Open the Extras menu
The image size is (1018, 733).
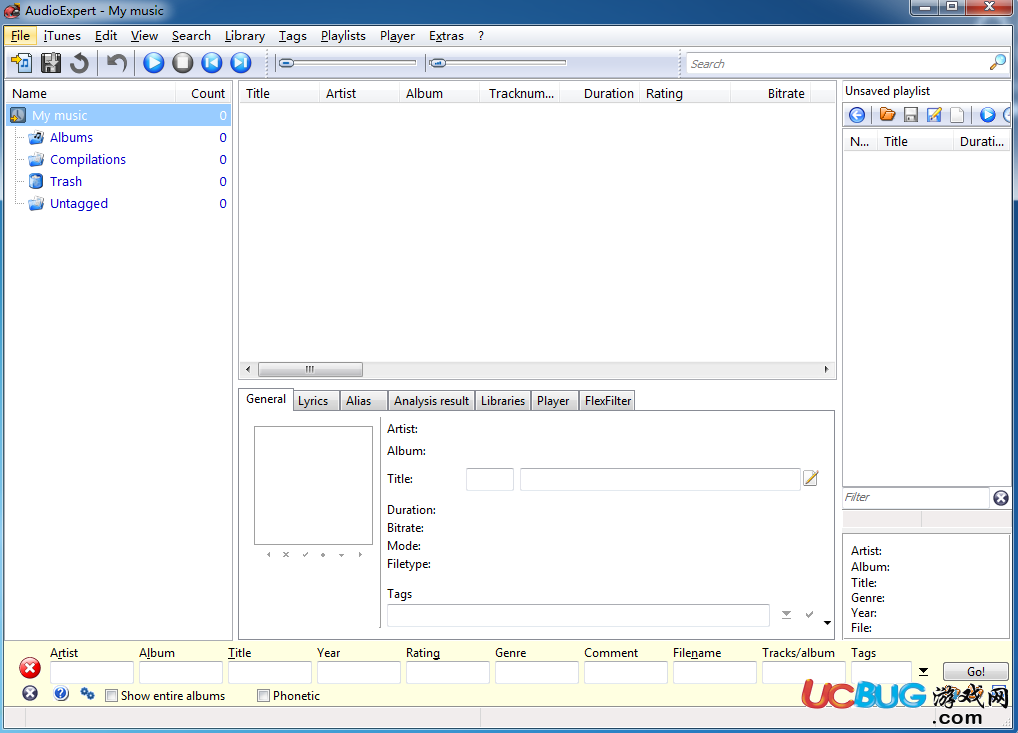(x=446, y=36)
